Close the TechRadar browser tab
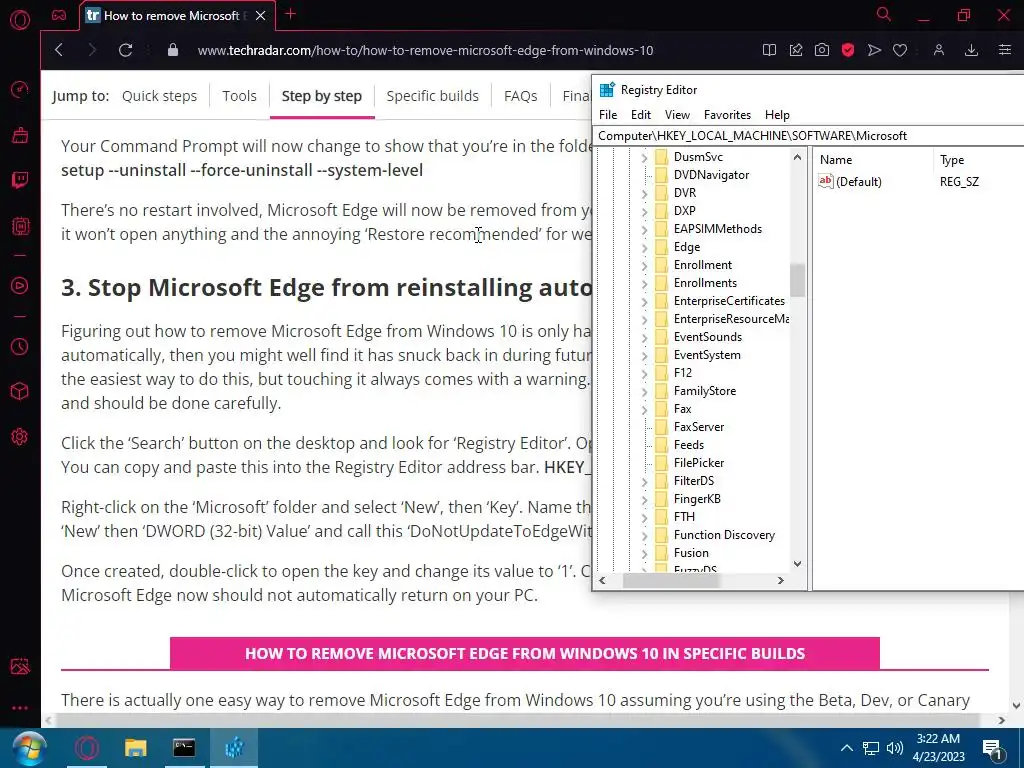Image resolution: width=1024 pixels, height=768 pixels. pyautogui.click(x=261, y=15)
